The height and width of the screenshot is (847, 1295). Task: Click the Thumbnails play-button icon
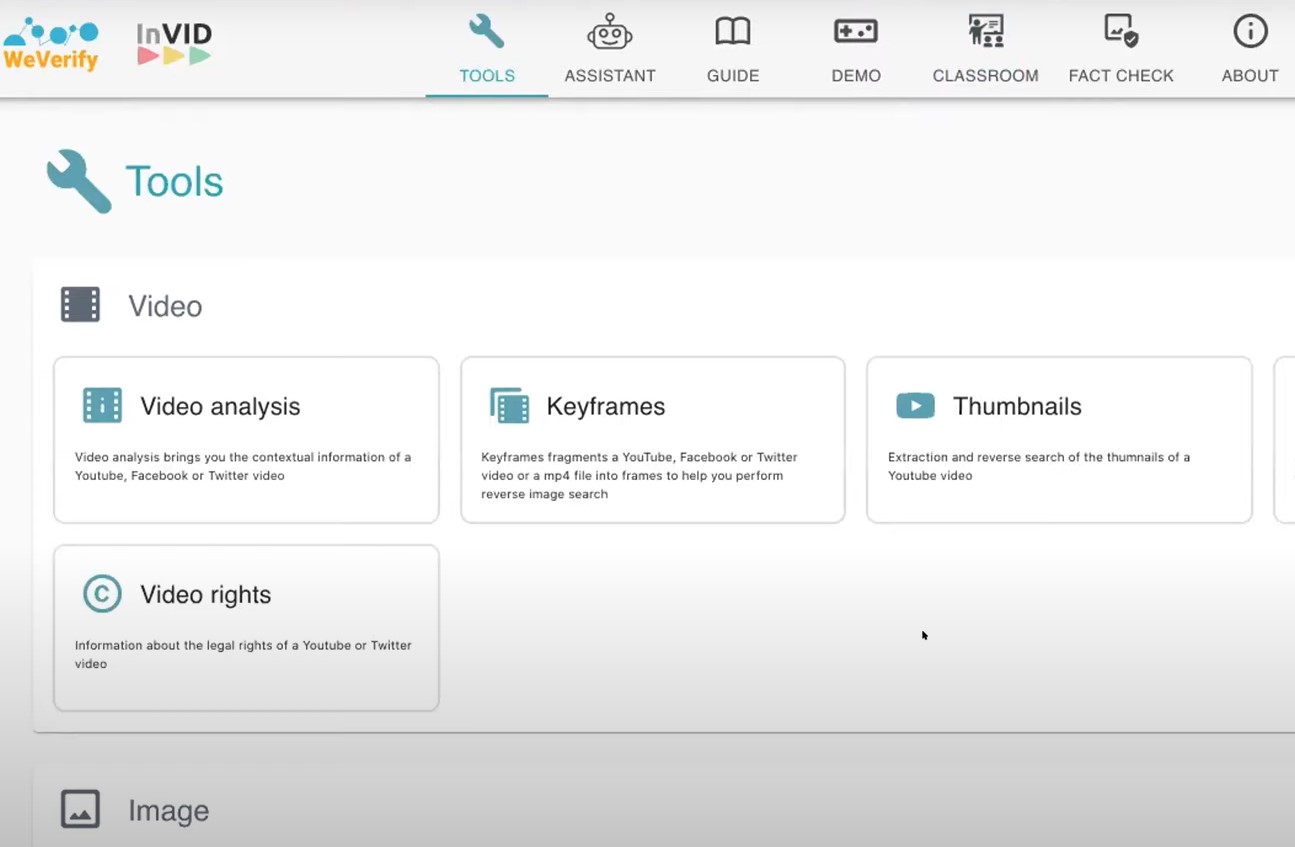(x=915, y=405)
